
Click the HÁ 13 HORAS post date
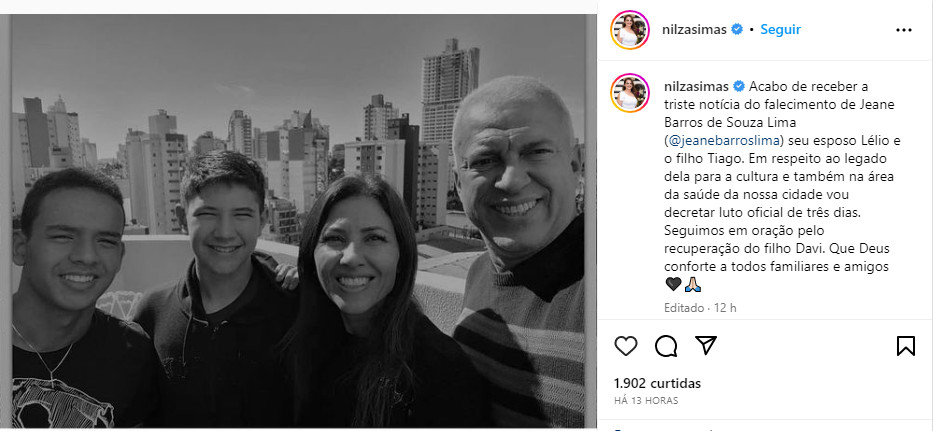(x=646, y=400)
